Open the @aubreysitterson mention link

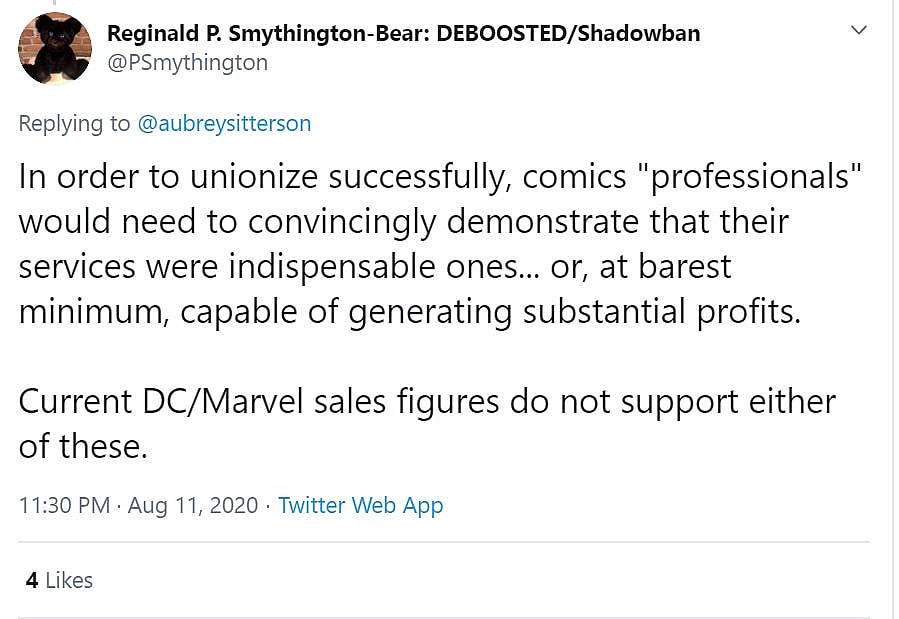pos(224,123)
